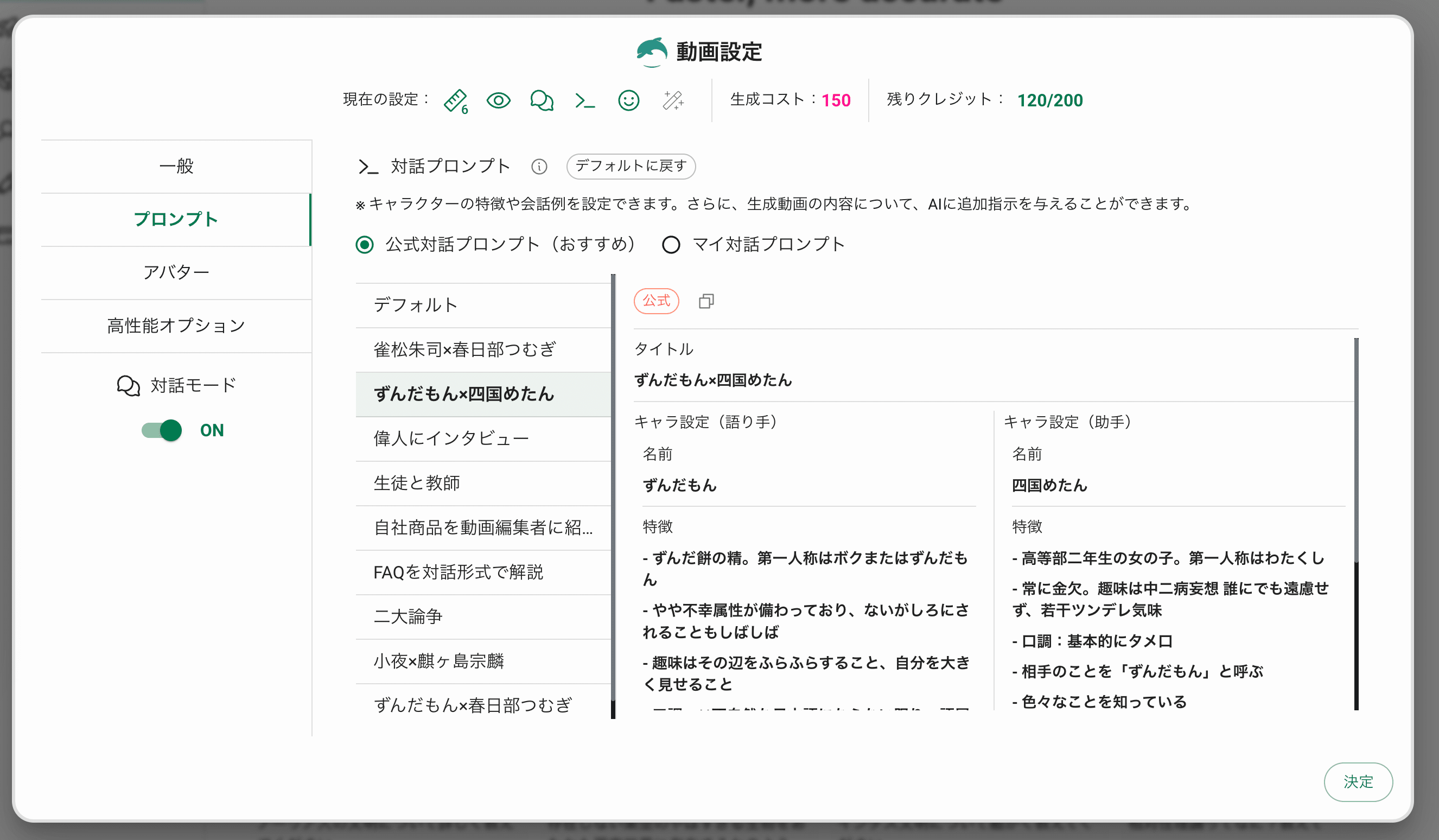Click the copy icon next to 公式 badge
1439x840 pixels.
(706, 301)
